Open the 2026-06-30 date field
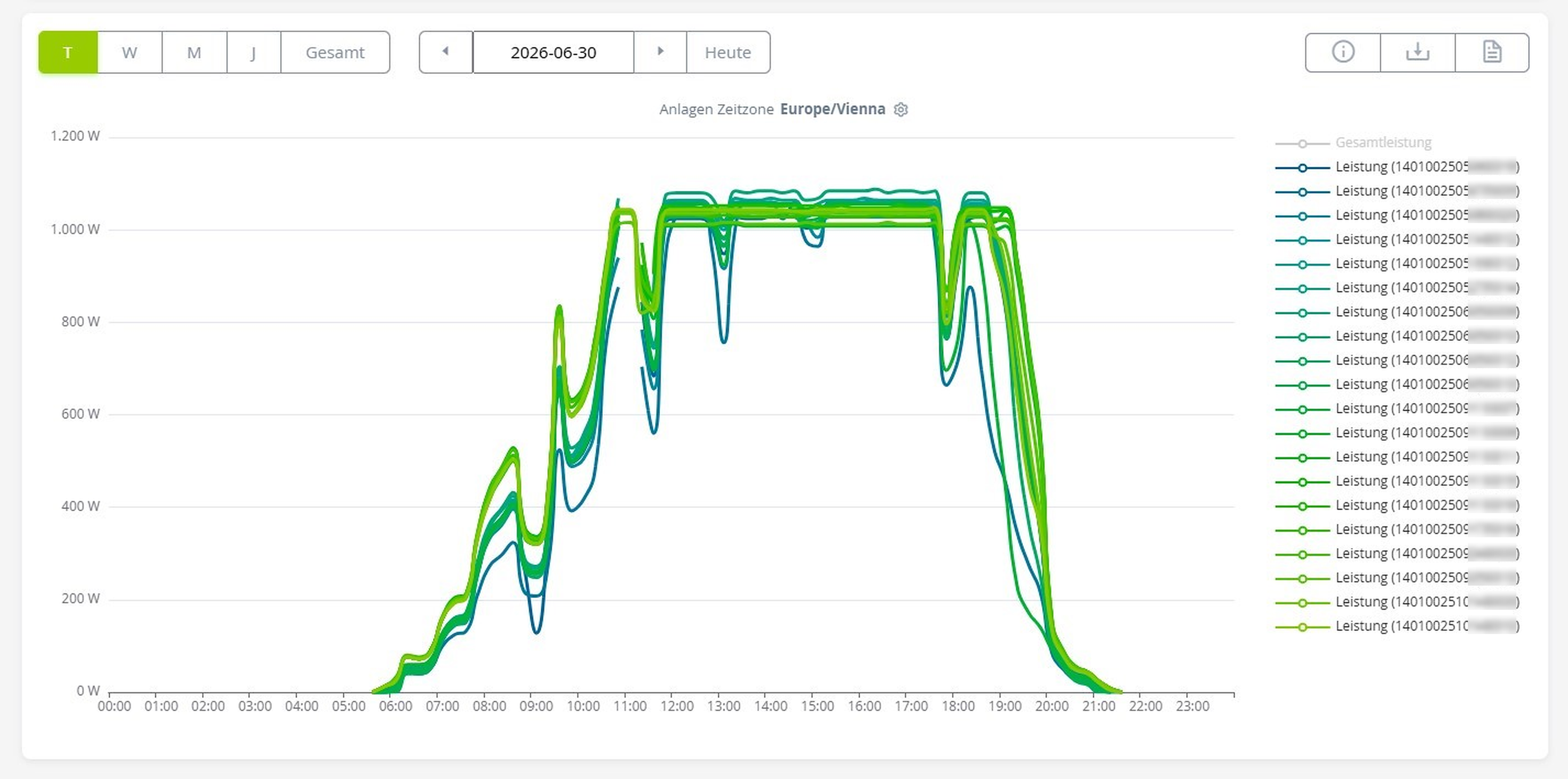Screen dimensions: 1568x779 click(553, 53)
